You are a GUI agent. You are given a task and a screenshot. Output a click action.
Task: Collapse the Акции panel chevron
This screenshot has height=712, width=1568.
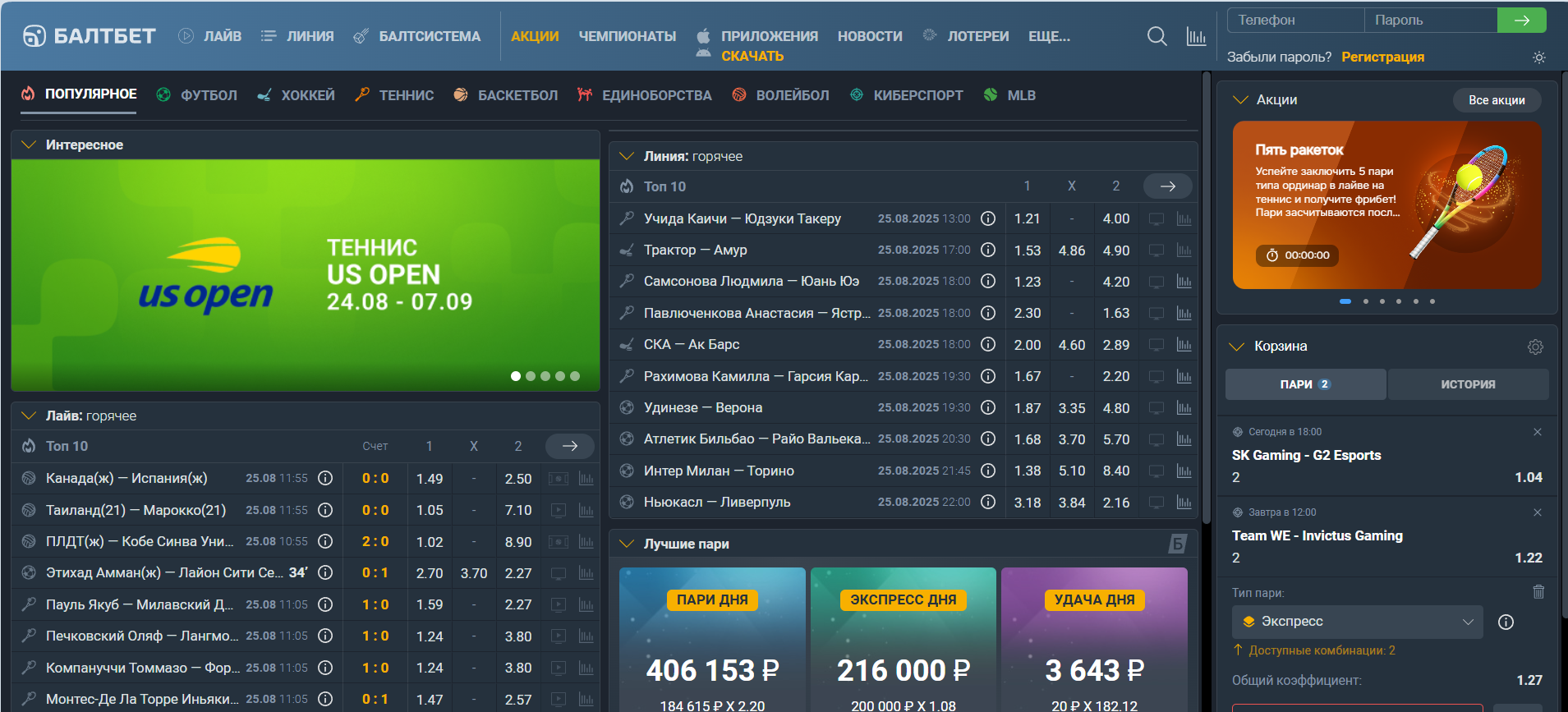click(x=1240, y=99)
